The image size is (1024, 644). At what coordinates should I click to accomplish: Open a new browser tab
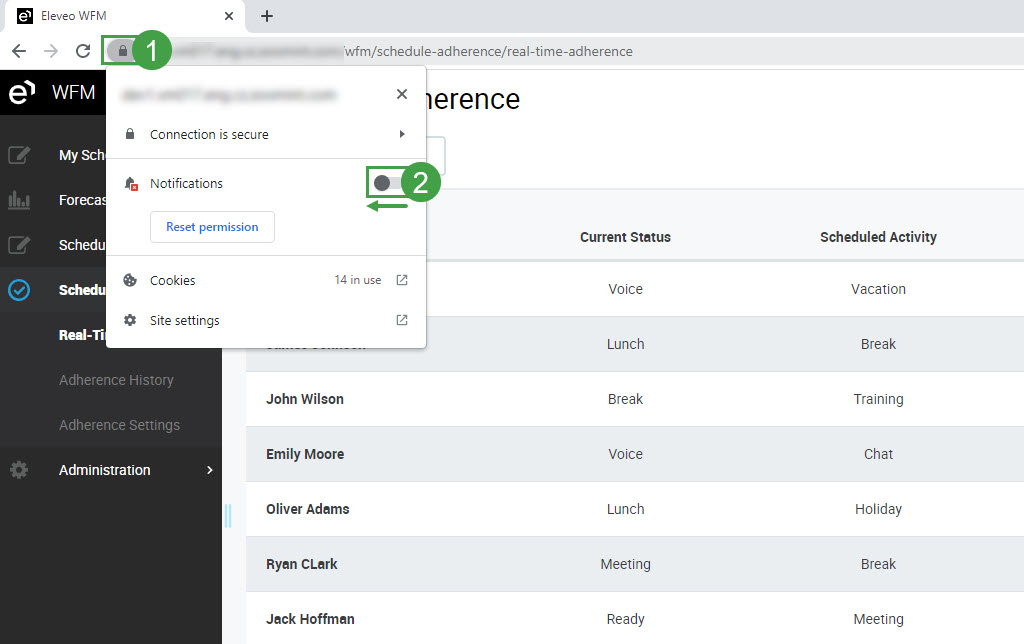point(267,16)
